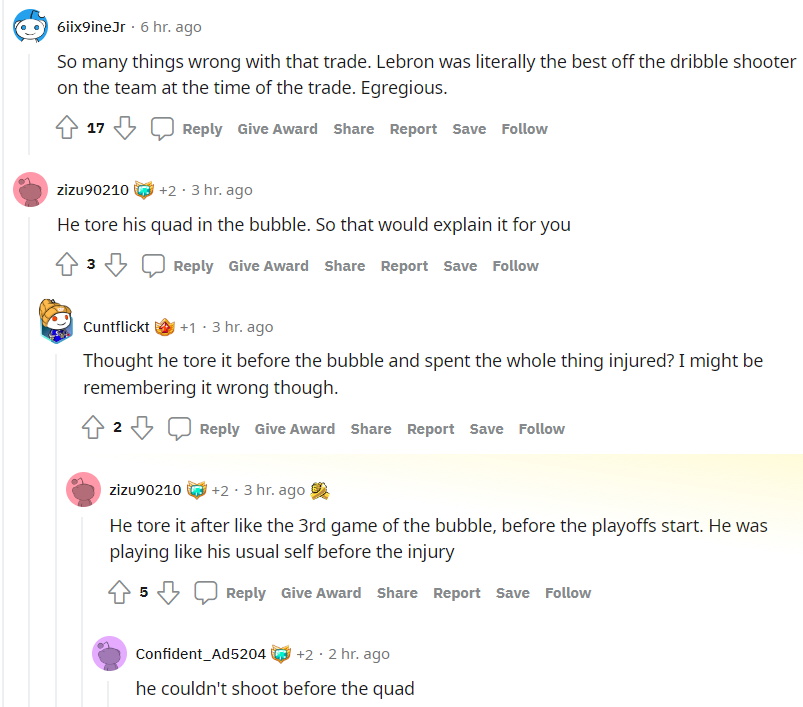Image resolution: width=803 pixels, height=707 pixels.
Task: Report Cuntflickt's comment
Action: pos(430,429)
